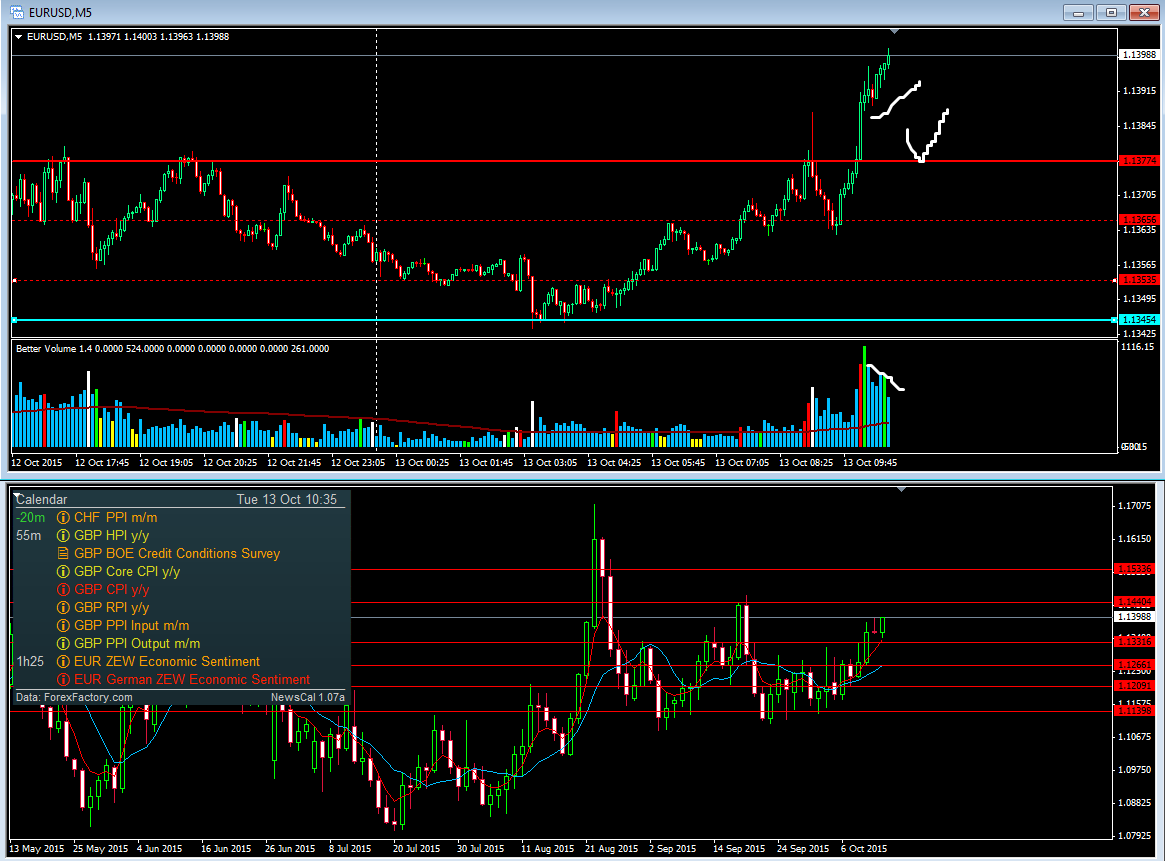The width and height of the screenshot is (1165, 861).
Task: Click info icon beside GBP Core CPI y/y
Action: (64, 572)
